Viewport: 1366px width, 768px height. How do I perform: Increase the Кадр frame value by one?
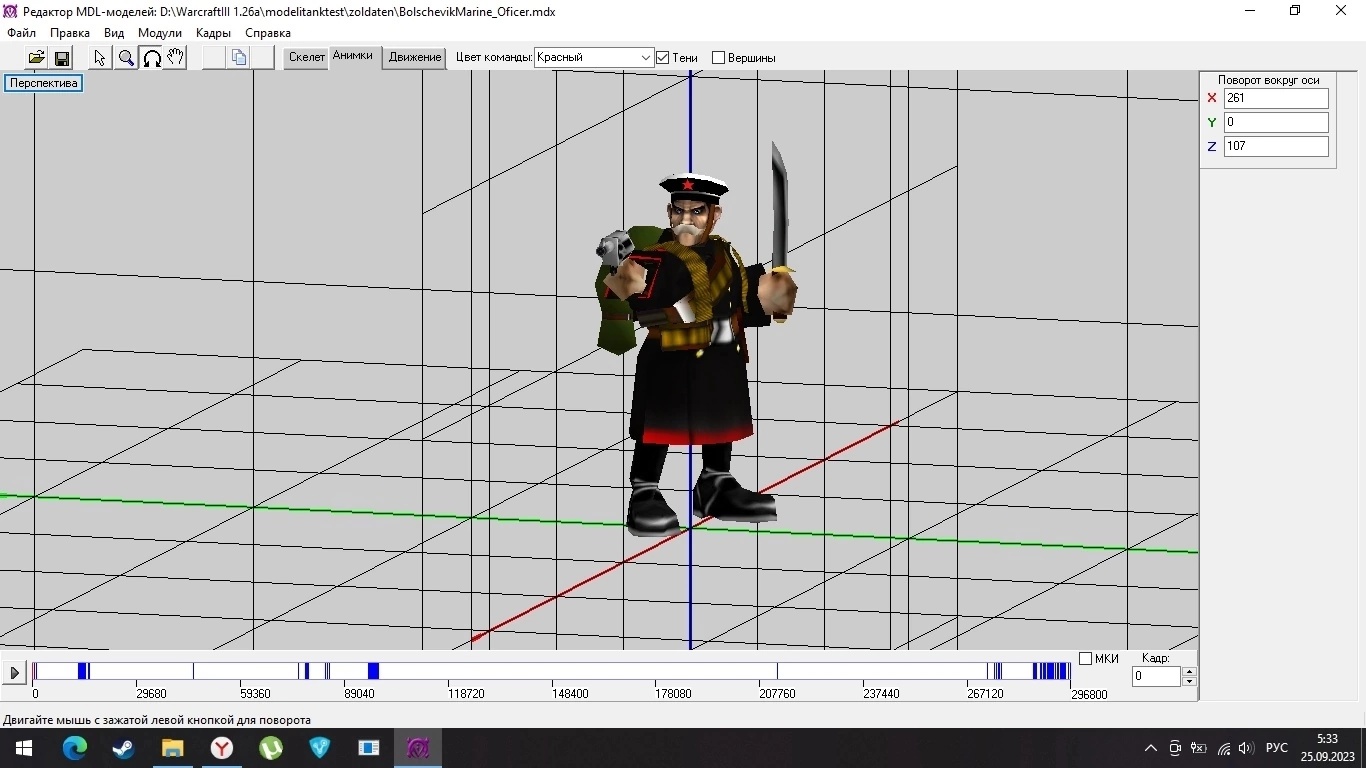1189,671
